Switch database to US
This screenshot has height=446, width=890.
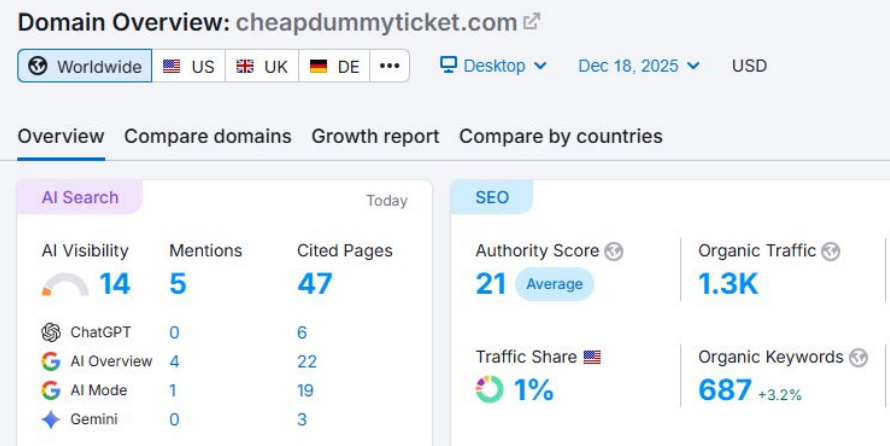coord(189,67)
